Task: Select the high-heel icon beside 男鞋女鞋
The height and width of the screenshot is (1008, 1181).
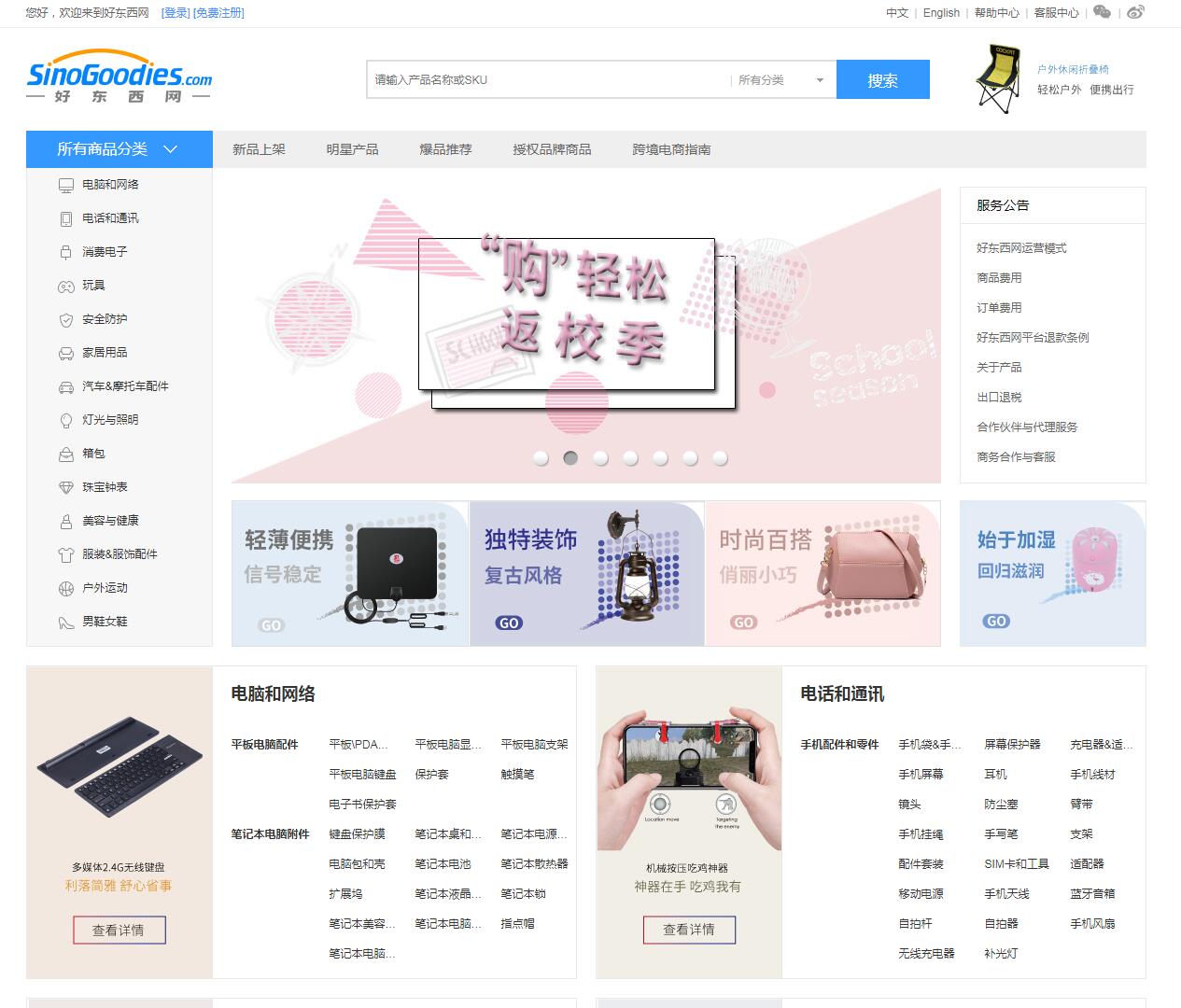Action: (66, 622)
